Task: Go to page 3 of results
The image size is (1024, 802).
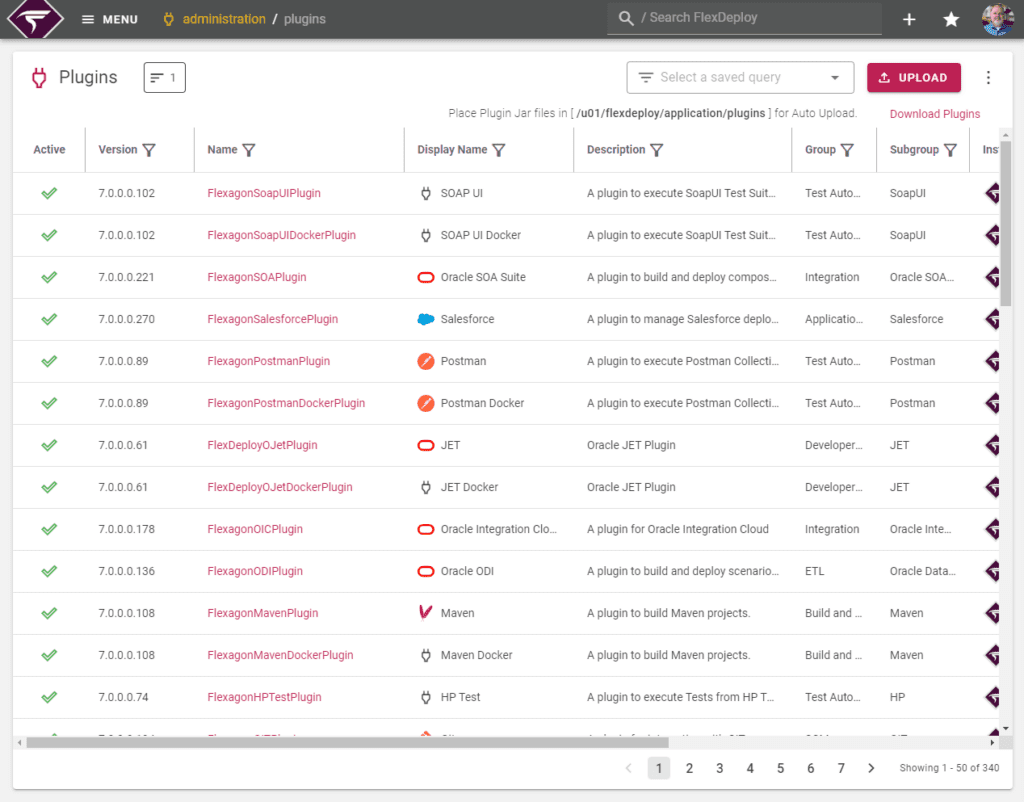Action: click(719, 767)
